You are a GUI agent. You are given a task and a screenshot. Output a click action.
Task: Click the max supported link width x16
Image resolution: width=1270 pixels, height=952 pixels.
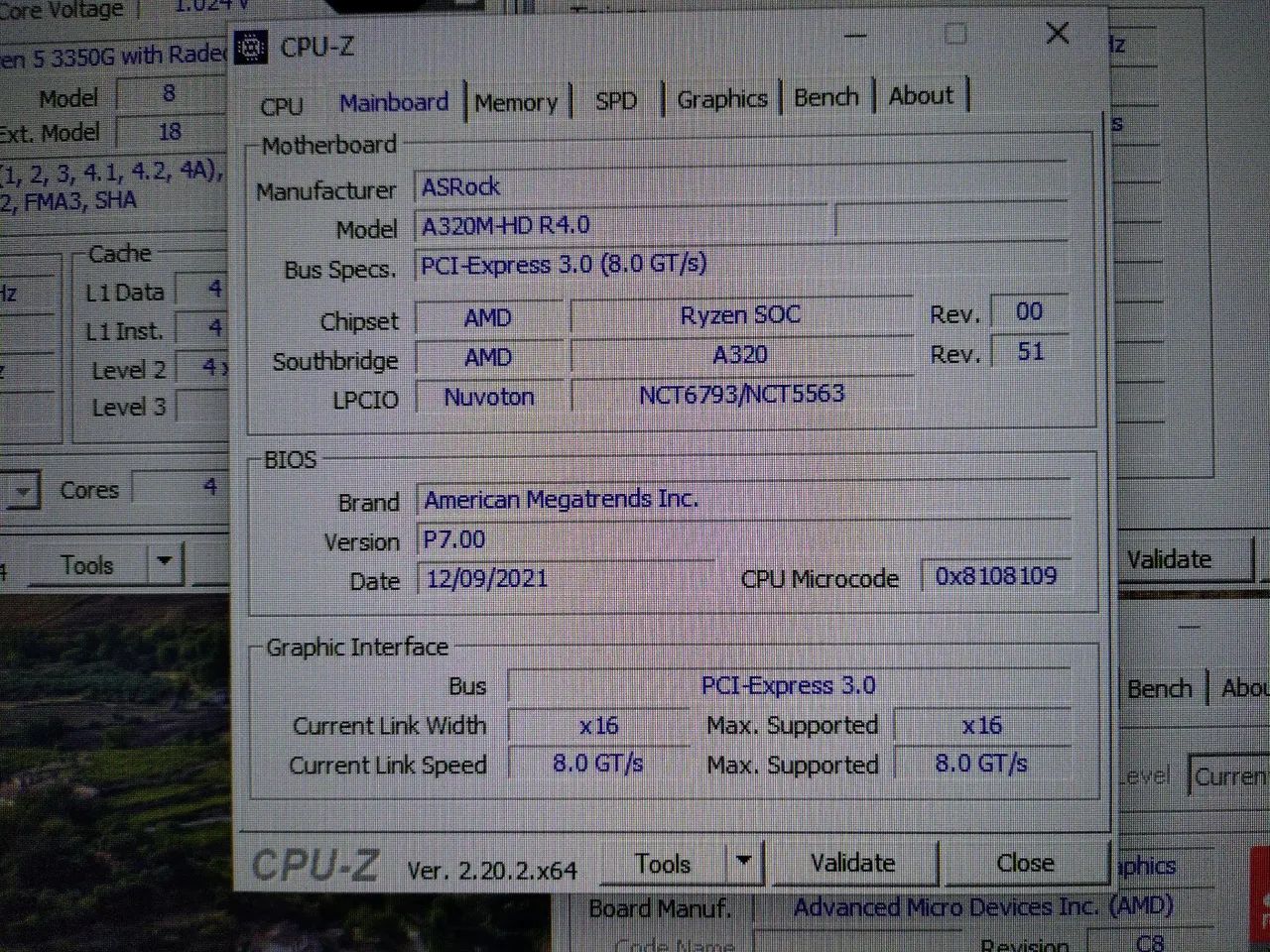(981, 725)
